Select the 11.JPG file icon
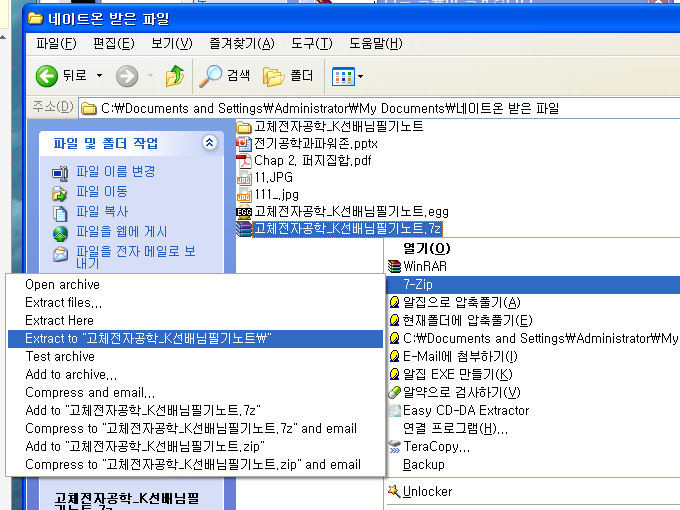This screenshot has width=680, height=510. (x=244, y=178)
